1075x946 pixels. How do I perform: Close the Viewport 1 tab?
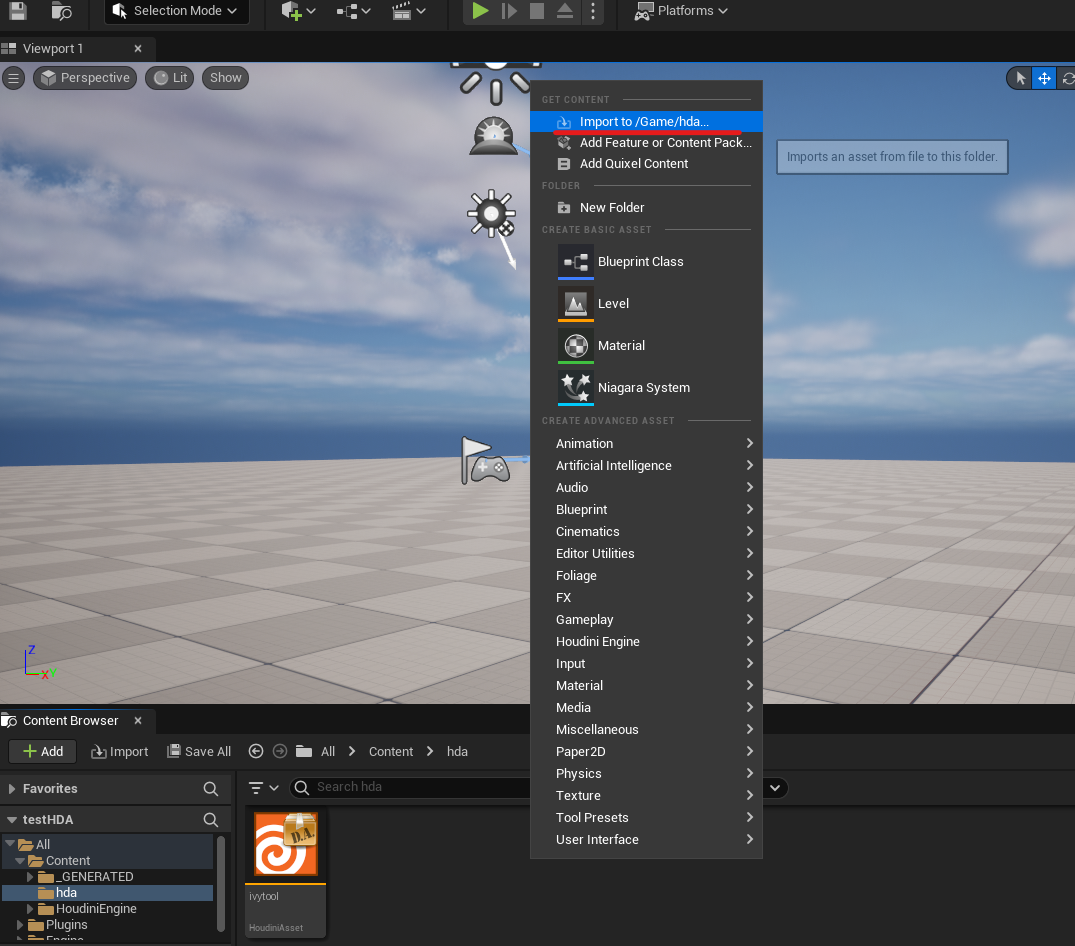(138, 49)
